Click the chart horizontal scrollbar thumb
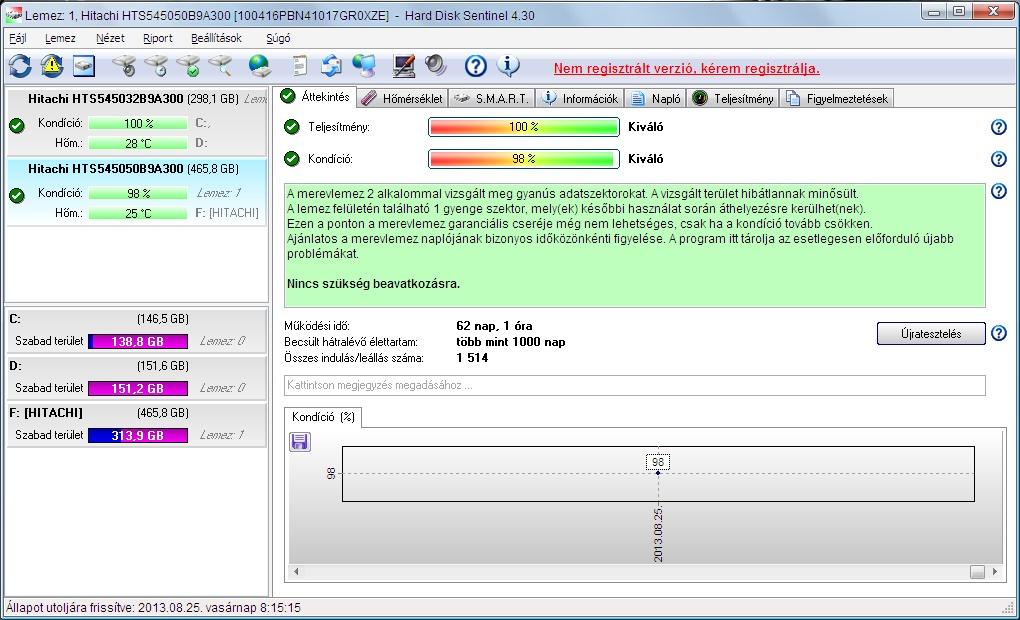The width and height of the screenshot is (1020, 620). tap(977, 572)
